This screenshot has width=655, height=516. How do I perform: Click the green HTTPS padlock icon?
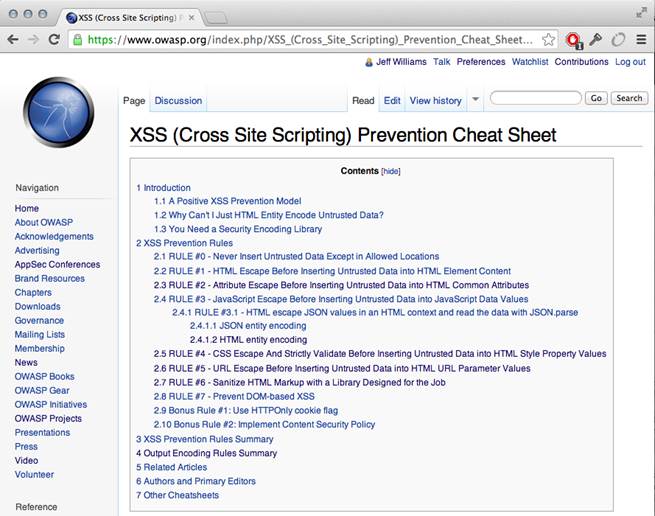coord(79,40)
